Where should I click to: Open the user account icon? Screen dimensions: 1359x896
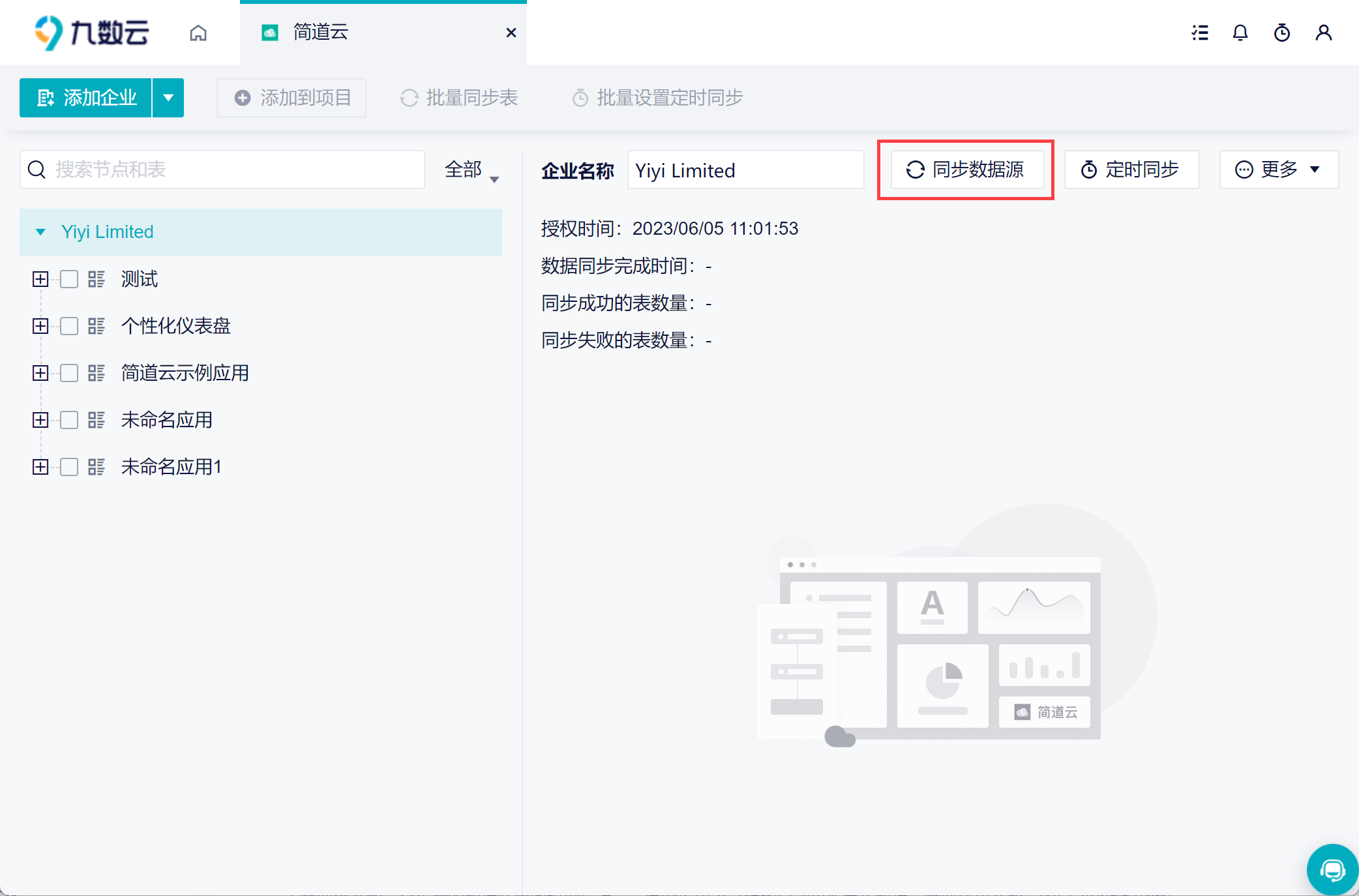1323,33
